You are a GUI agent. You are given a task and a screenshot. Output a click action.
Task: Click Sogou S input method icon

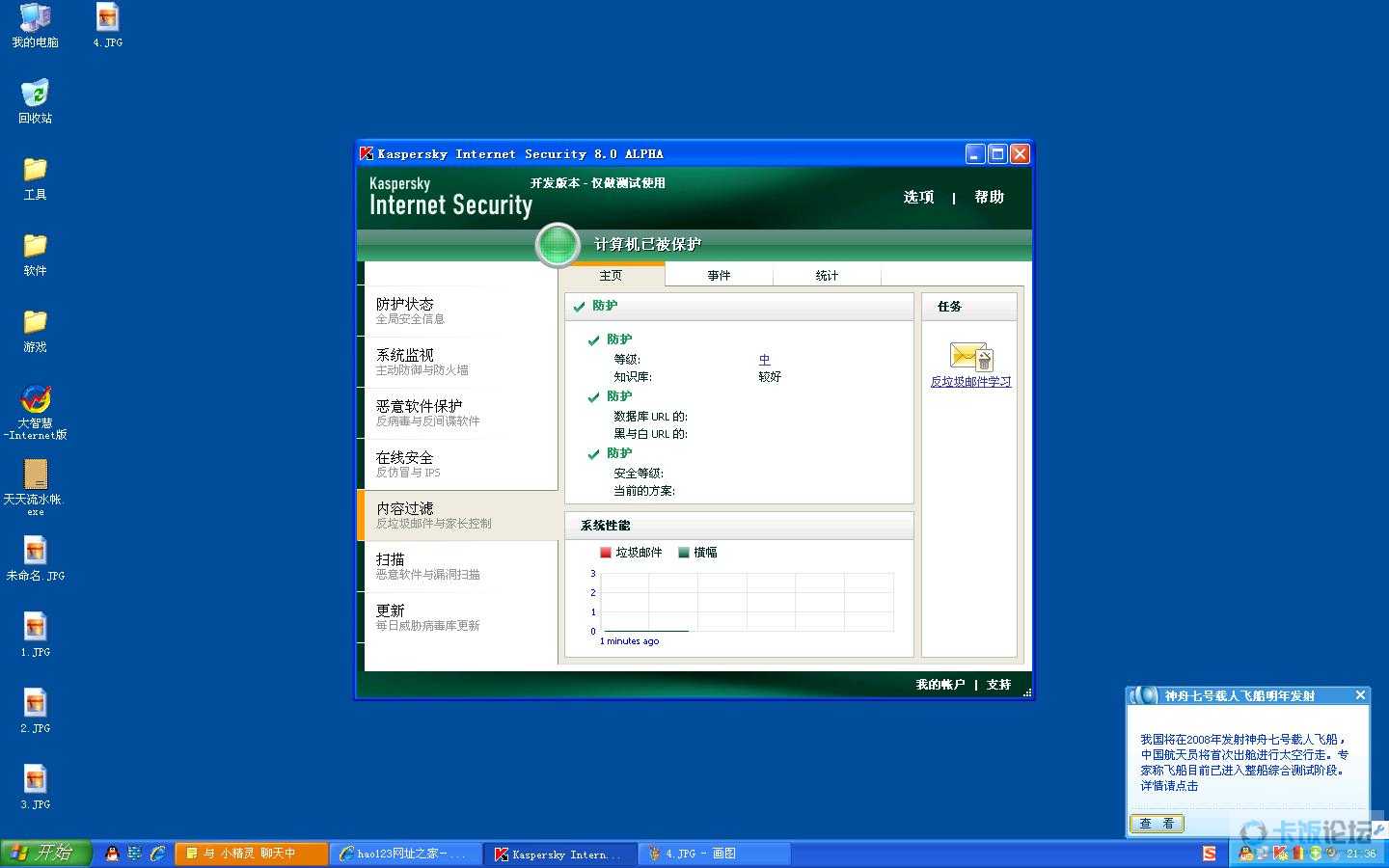pyautogui.click(x=1210, y=854)
